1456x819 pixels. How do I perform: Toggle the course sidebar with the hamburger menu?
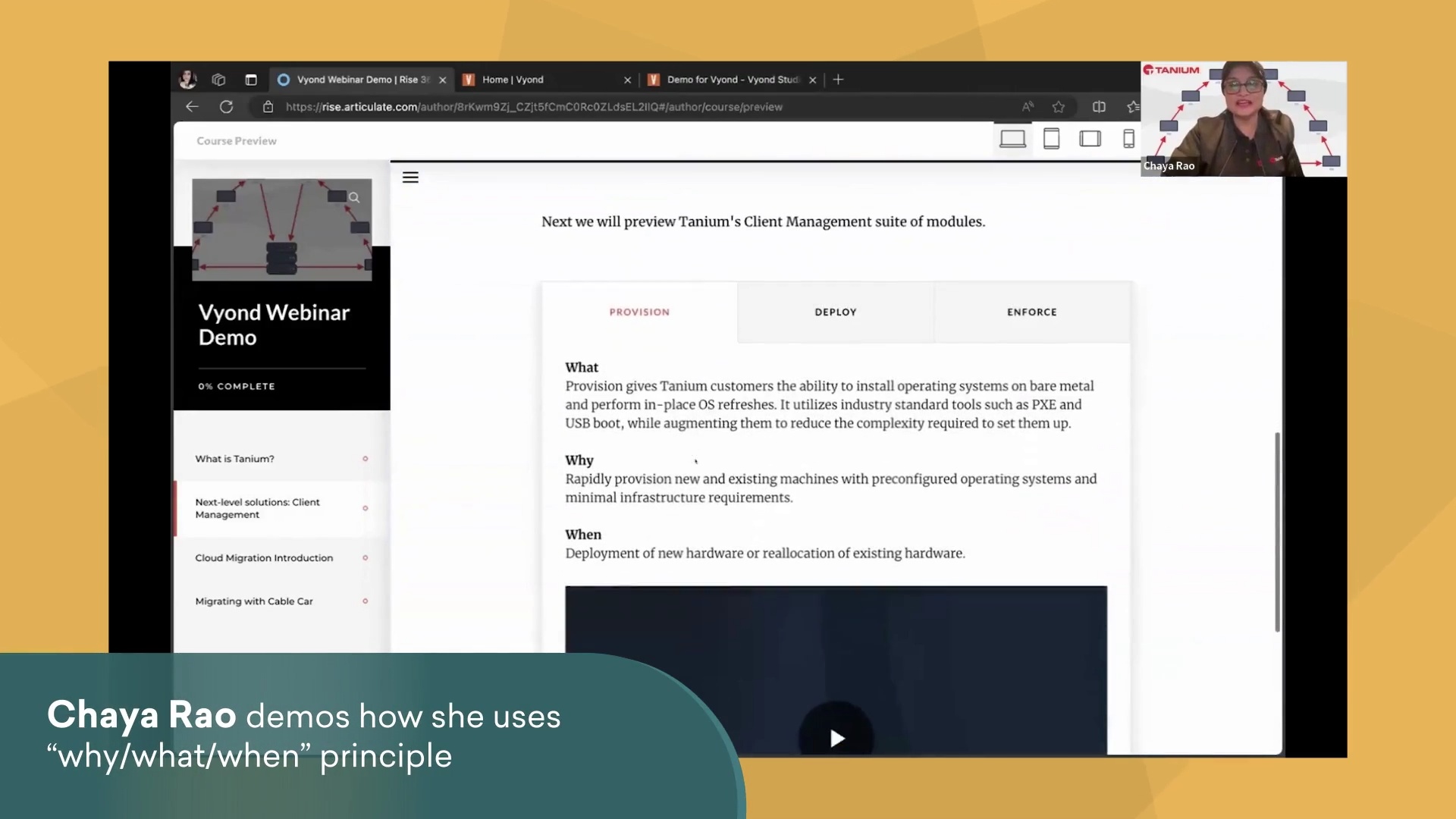pyautogui.click(x=410, y=177)
